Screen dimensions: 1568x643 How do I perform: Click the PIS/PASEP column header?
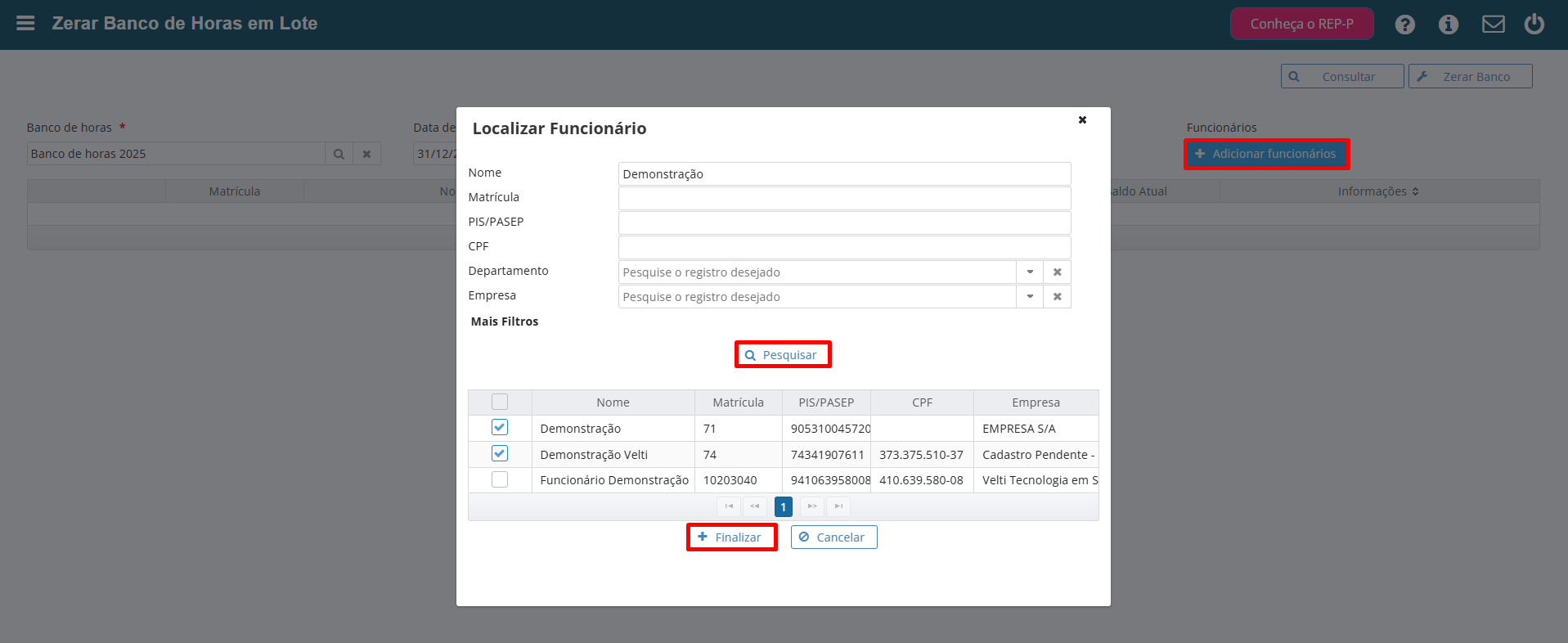tap(826, 402)
